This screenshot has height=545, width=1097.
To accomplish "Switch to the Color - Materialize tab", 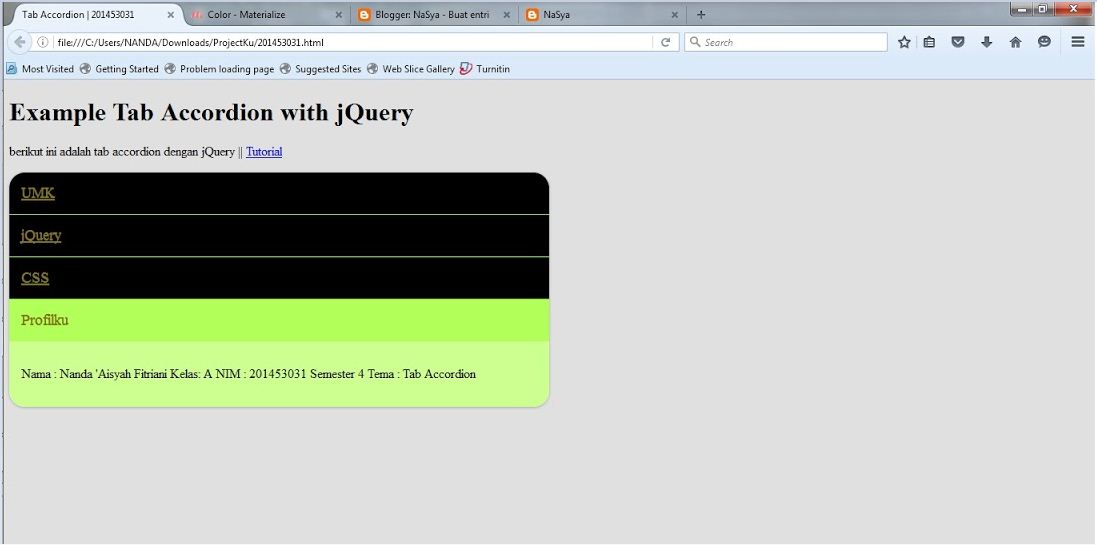I will (x=268, y=14).
